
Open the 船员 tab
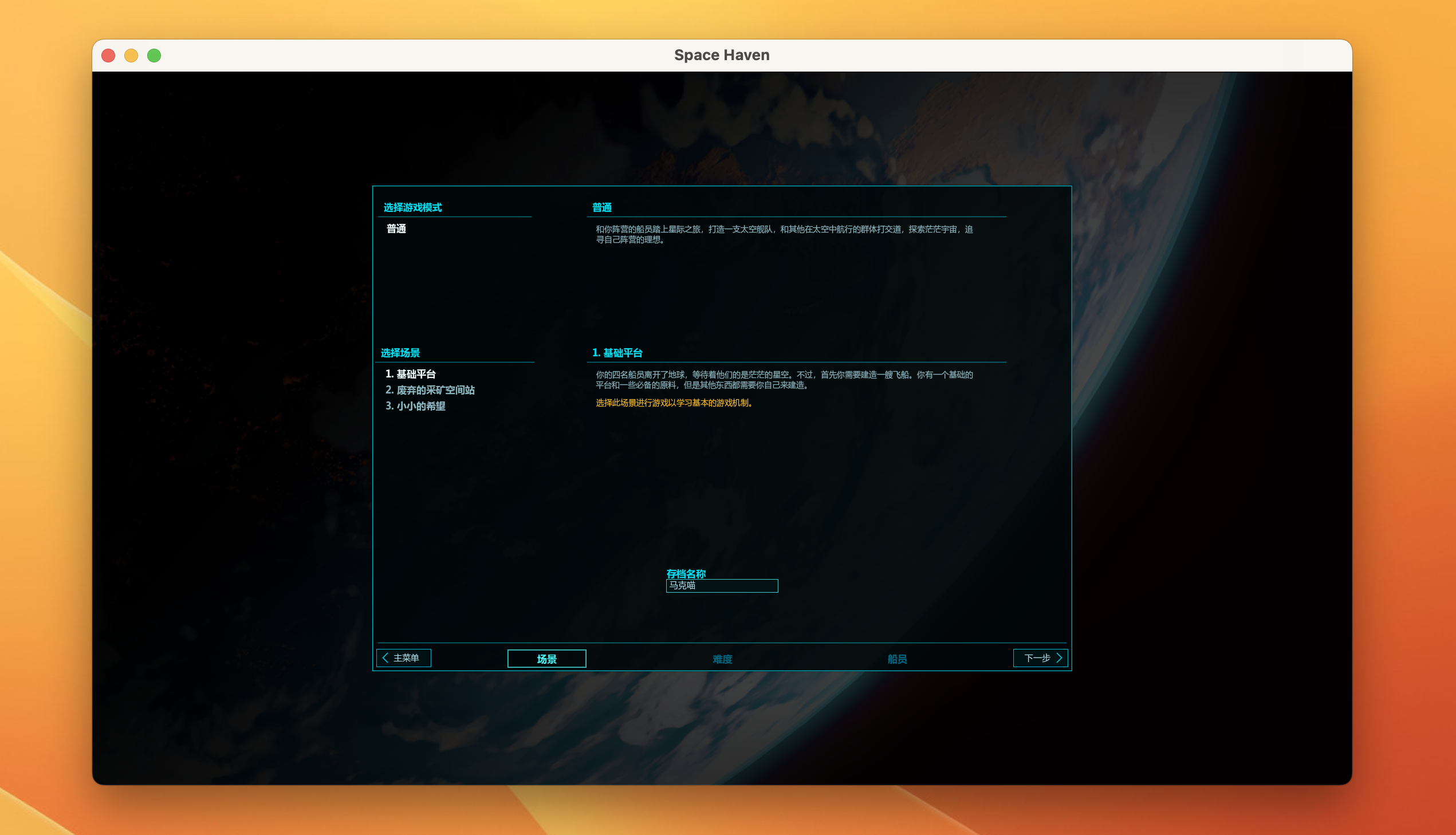click(897, 659)
